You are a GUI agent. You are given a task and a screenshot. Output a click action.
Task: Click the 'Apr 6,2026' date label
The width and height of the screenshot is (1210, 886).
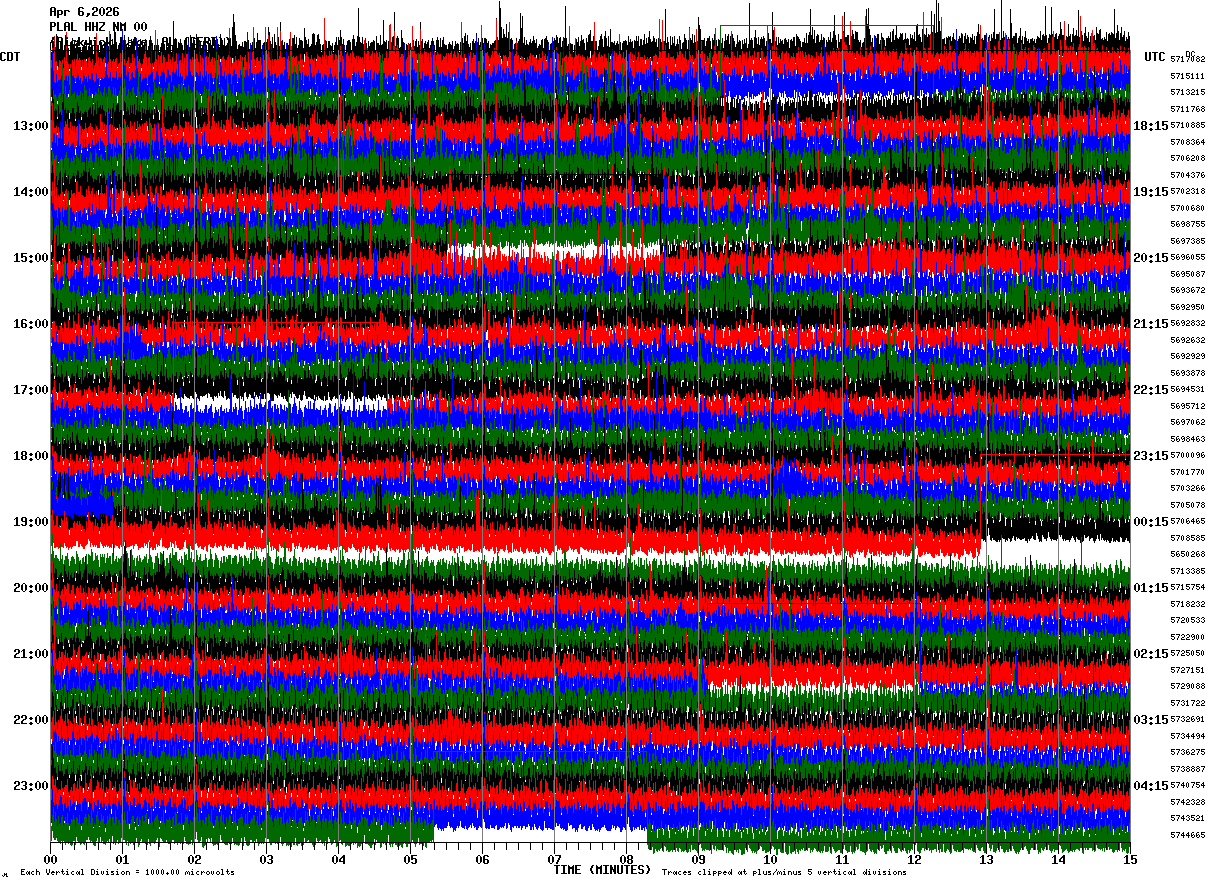84,12
